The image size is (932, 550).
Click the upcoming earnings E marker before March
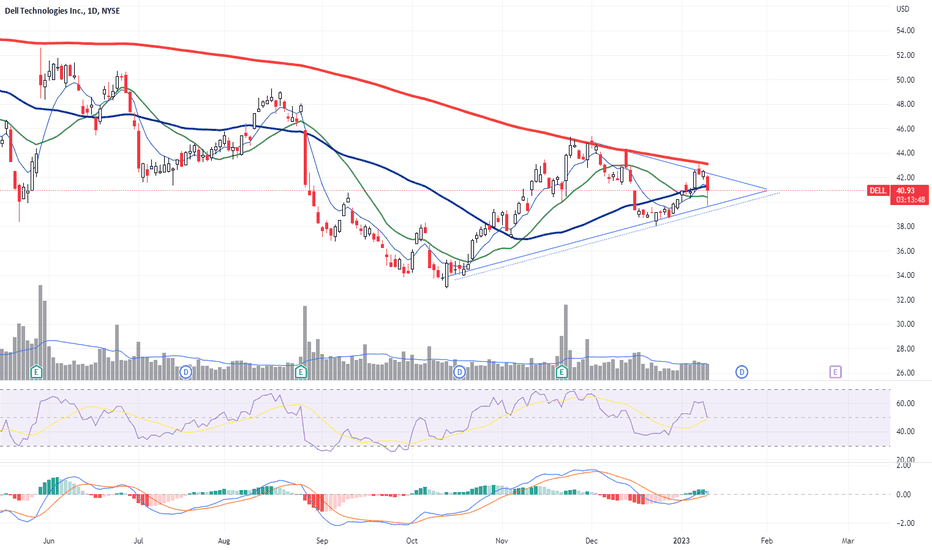[x=835, y=372]
